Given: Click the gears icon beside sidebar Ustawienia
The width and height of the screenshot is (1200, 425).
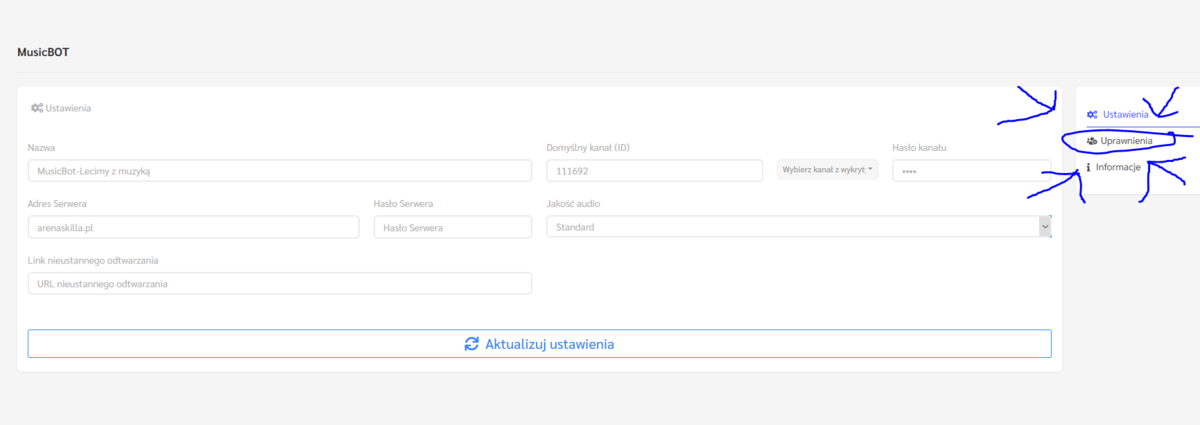Looking at the screenshot, I should [1093, 114].
